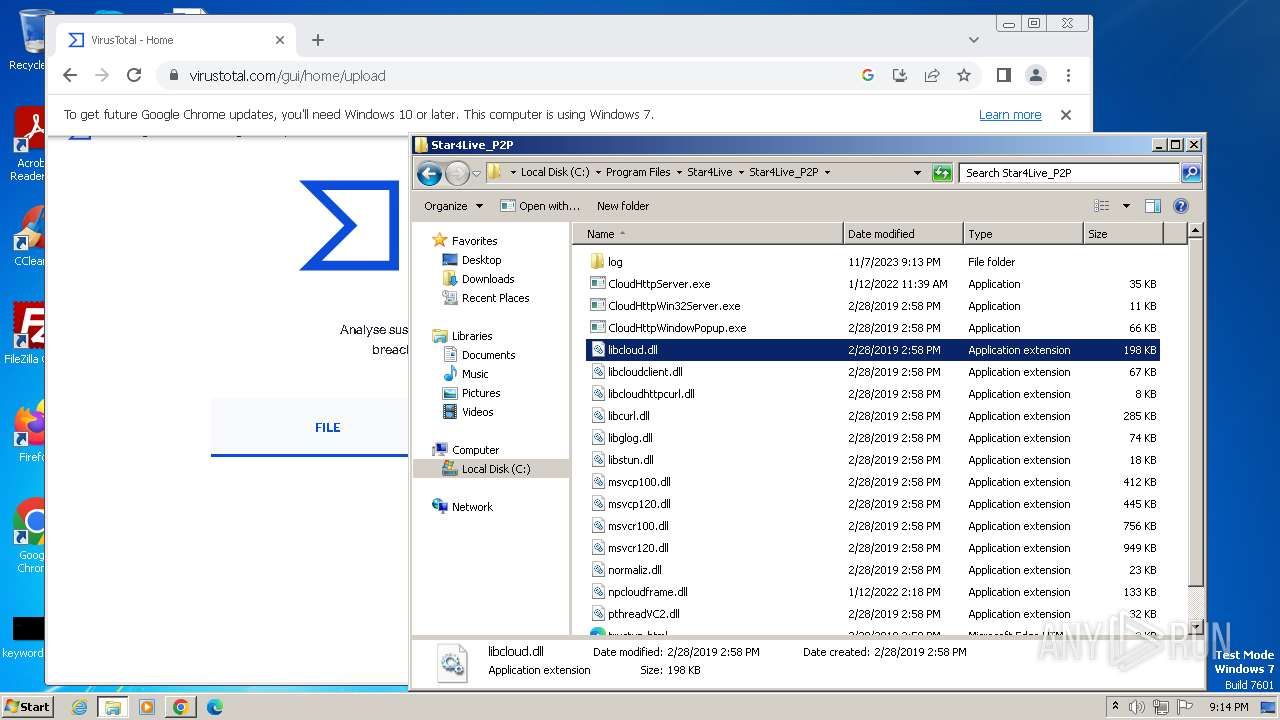
Task: Click Star4Live breadcrumb in address bar
Action: coord(709,172)
